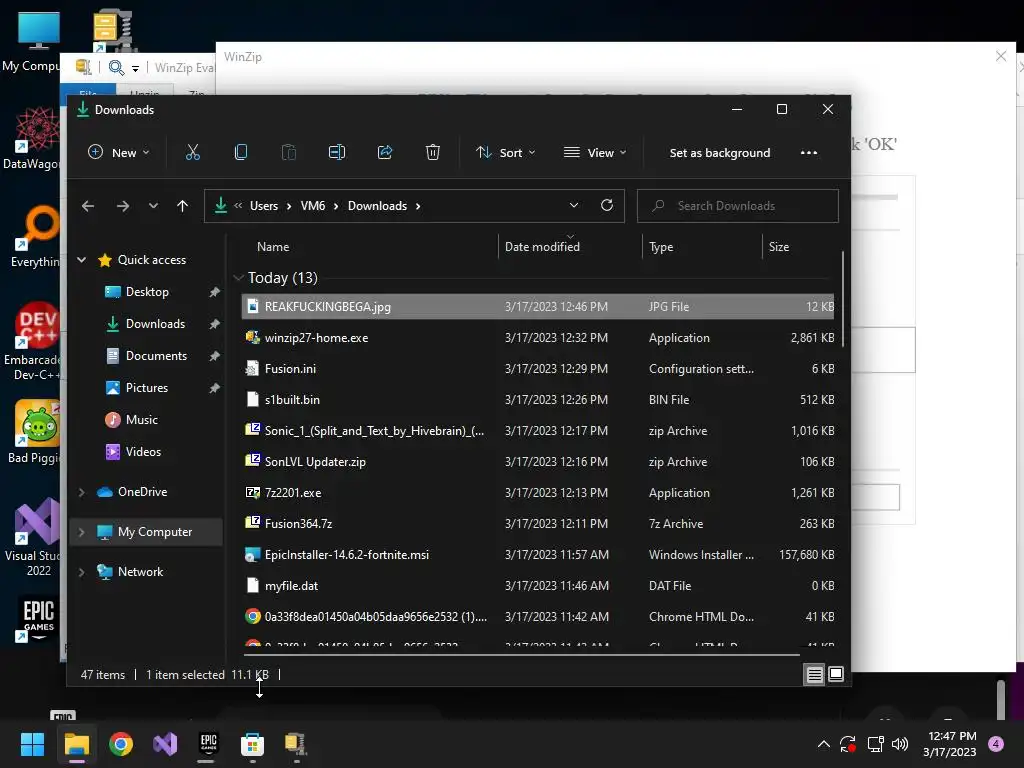Open the New dropdown menu

[118, 153]
